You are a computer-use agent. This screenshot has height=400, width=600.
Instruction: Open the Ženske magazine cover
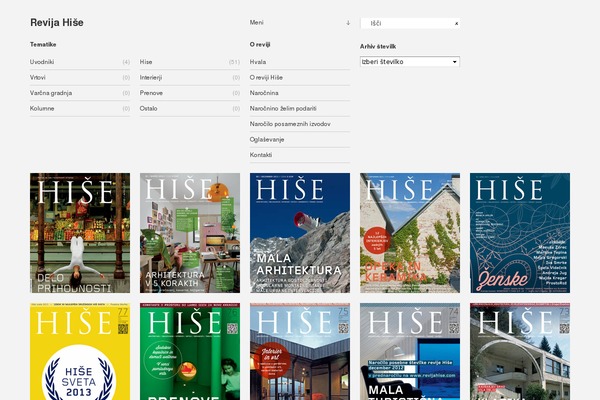(520, 233)
